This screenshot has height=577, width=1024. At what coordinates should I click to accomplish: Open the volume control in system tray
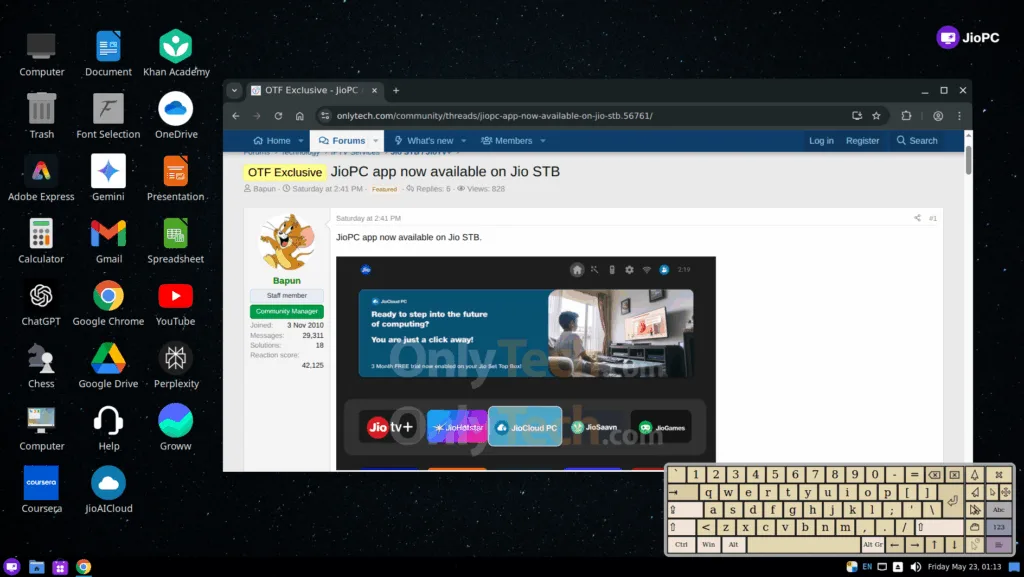[x=915, y=567]
